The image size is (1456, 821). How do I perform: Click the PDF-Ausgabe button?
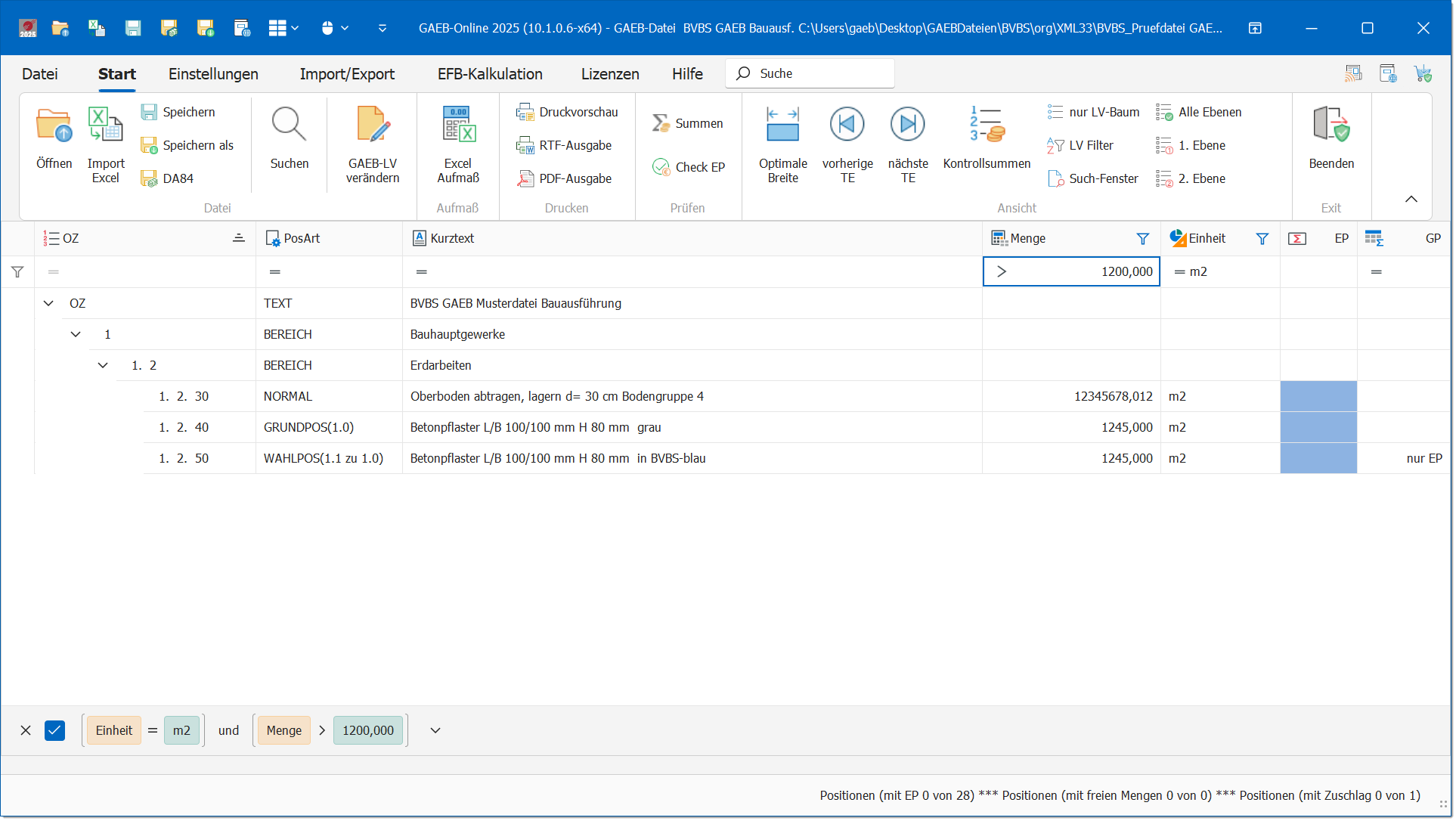pyautogui.click(x=565, y=179)
